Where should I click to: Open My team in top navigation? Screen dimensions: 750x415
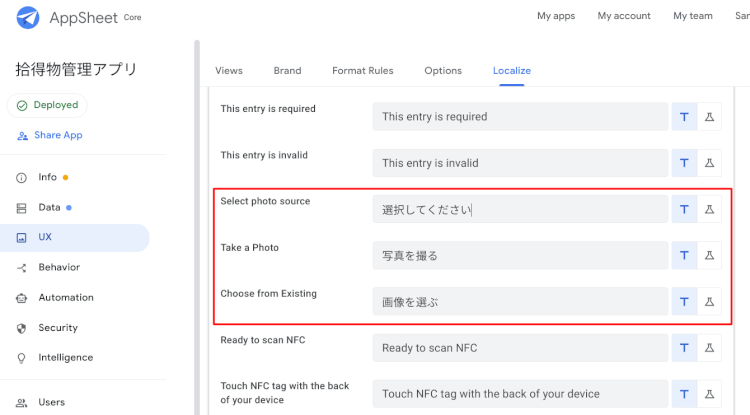pyautogui.click(x=693, y=16)
